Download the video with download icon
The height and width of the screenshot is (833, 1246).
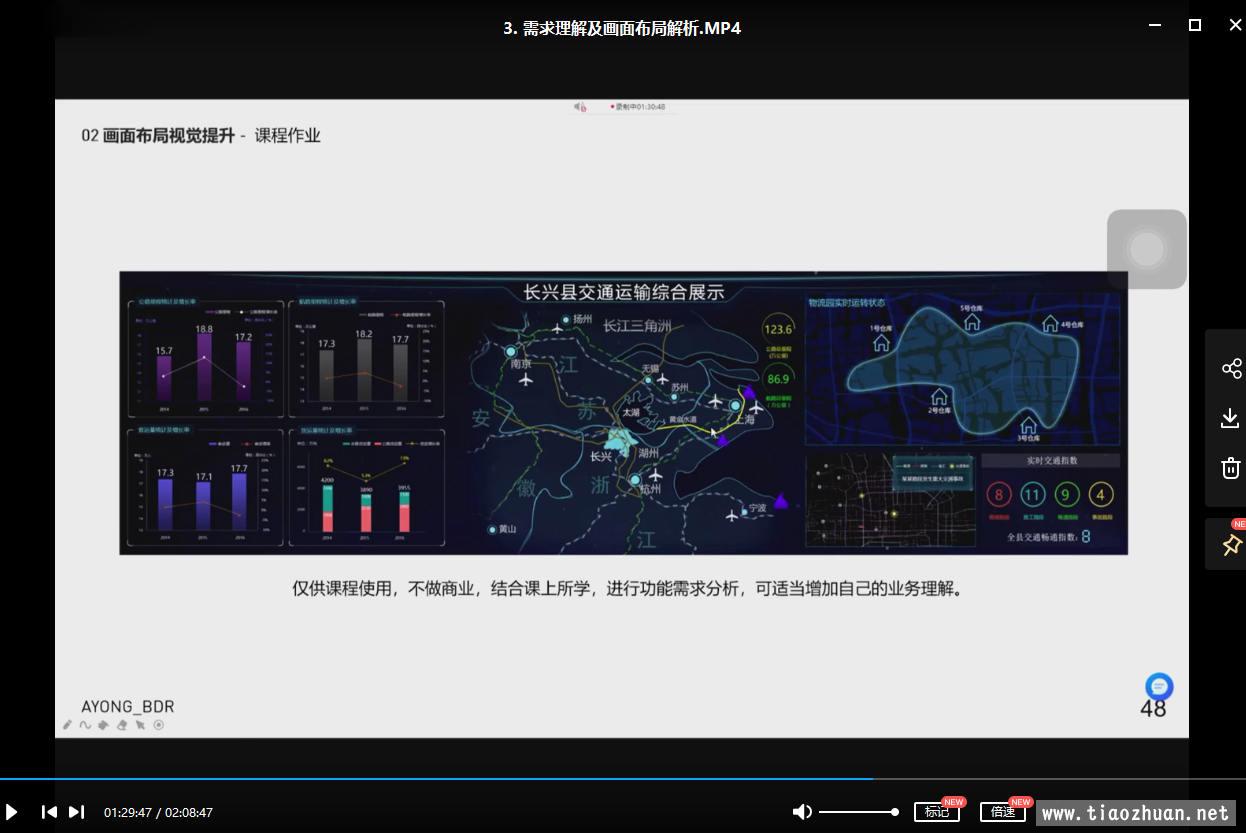pos(1231,418)
